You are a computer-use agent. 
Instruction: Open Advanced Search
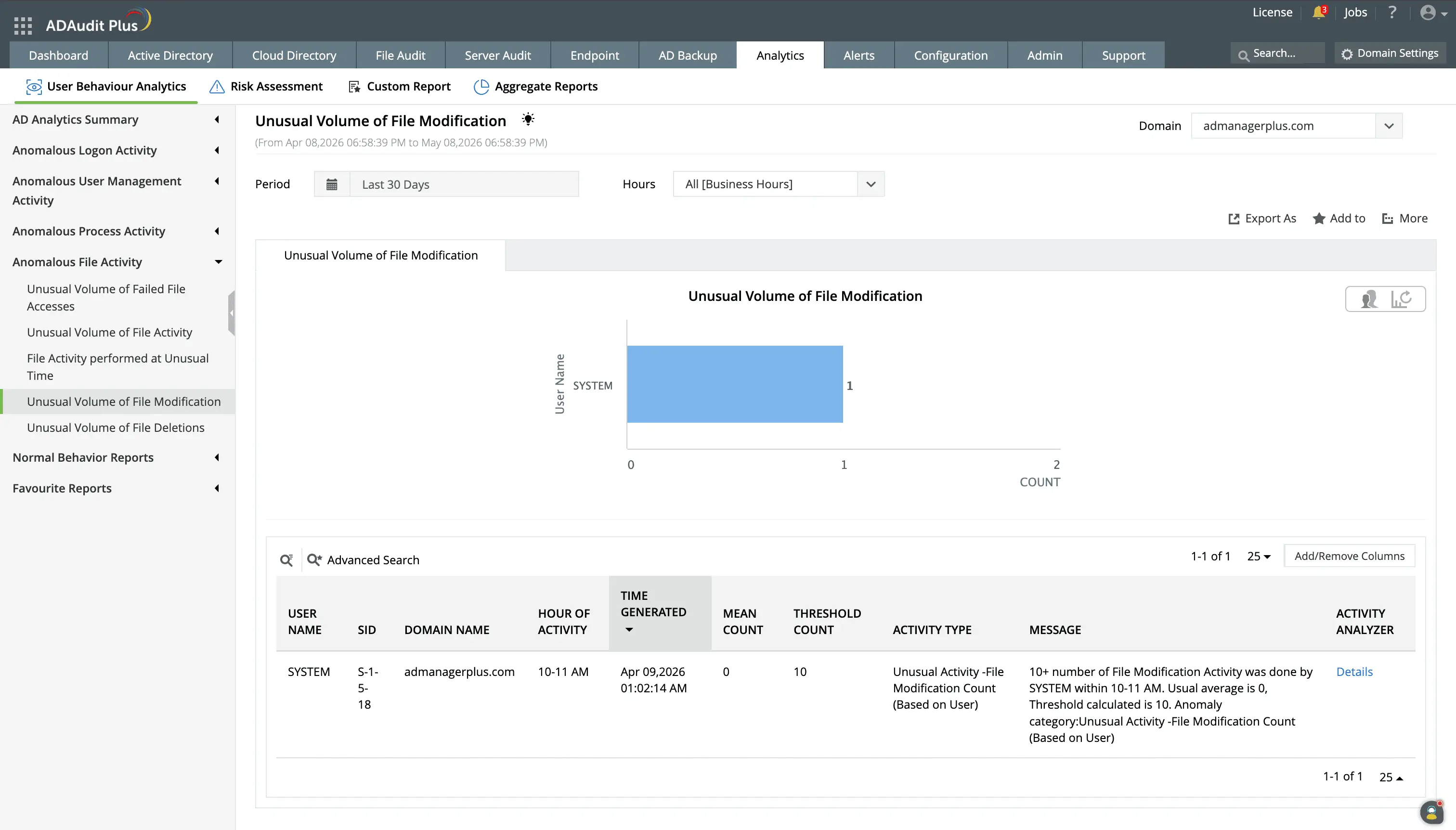[x=363, y=560]
